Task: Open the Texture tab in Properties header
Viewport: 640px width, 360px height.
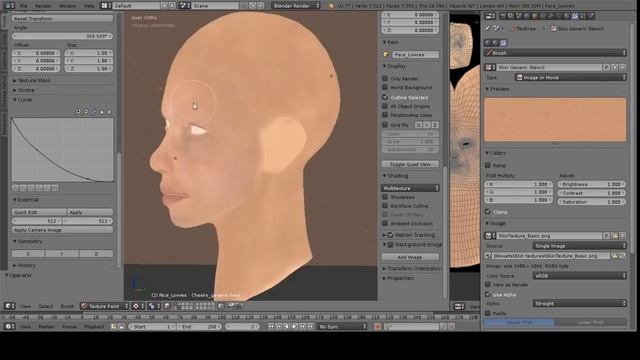Action: [575, 16]
